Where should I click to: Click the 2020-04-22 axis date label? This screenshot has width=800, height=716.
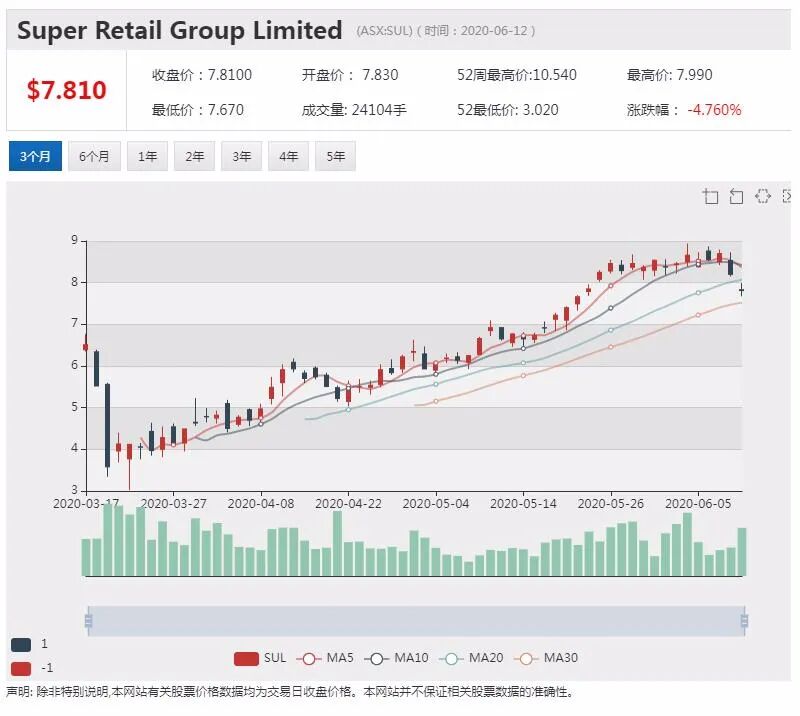coord(348,504)
